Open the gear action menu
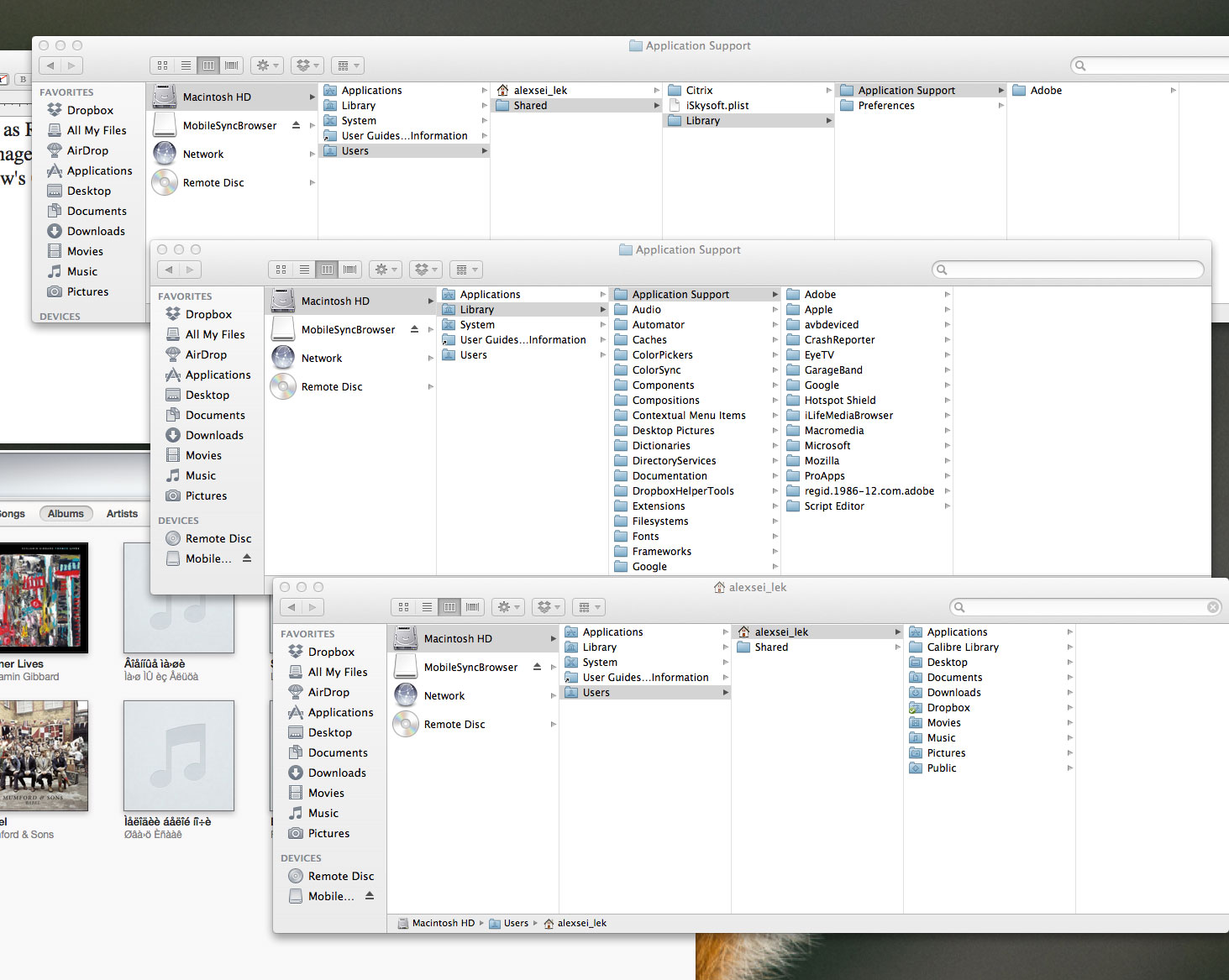Viewport: 1229px width, 980px height. (507, 606)
